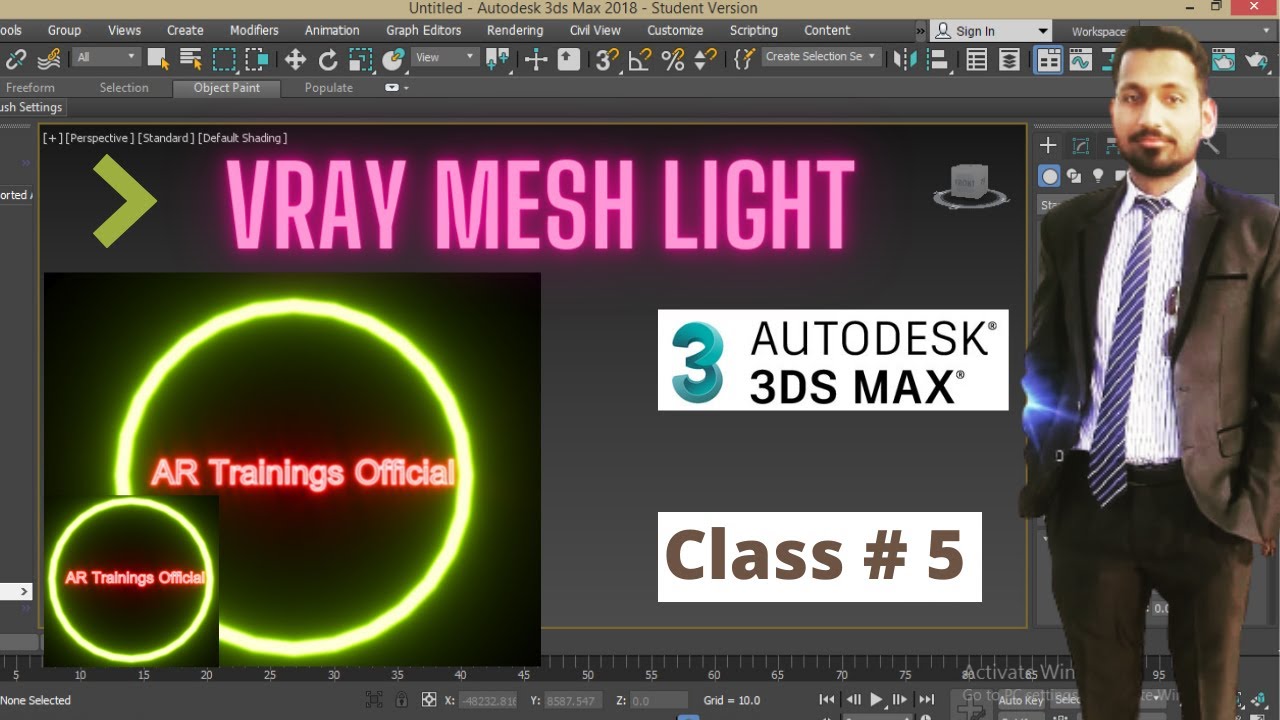Open the Scripting menu

tap(754, 30)
